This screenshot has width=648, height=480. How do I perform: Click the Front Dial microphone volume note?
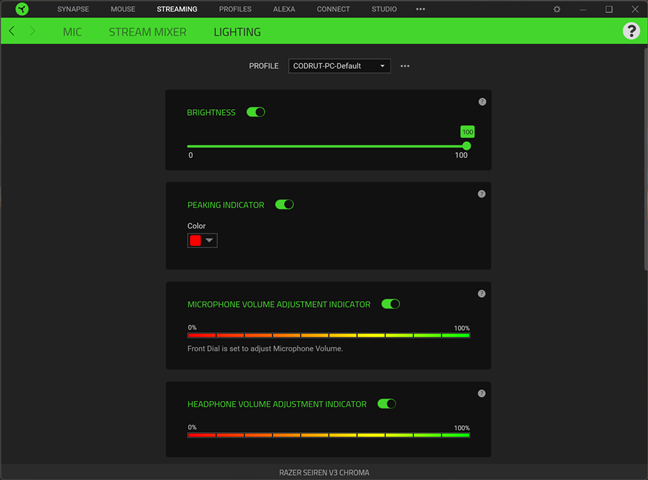[x=265, y=349]
